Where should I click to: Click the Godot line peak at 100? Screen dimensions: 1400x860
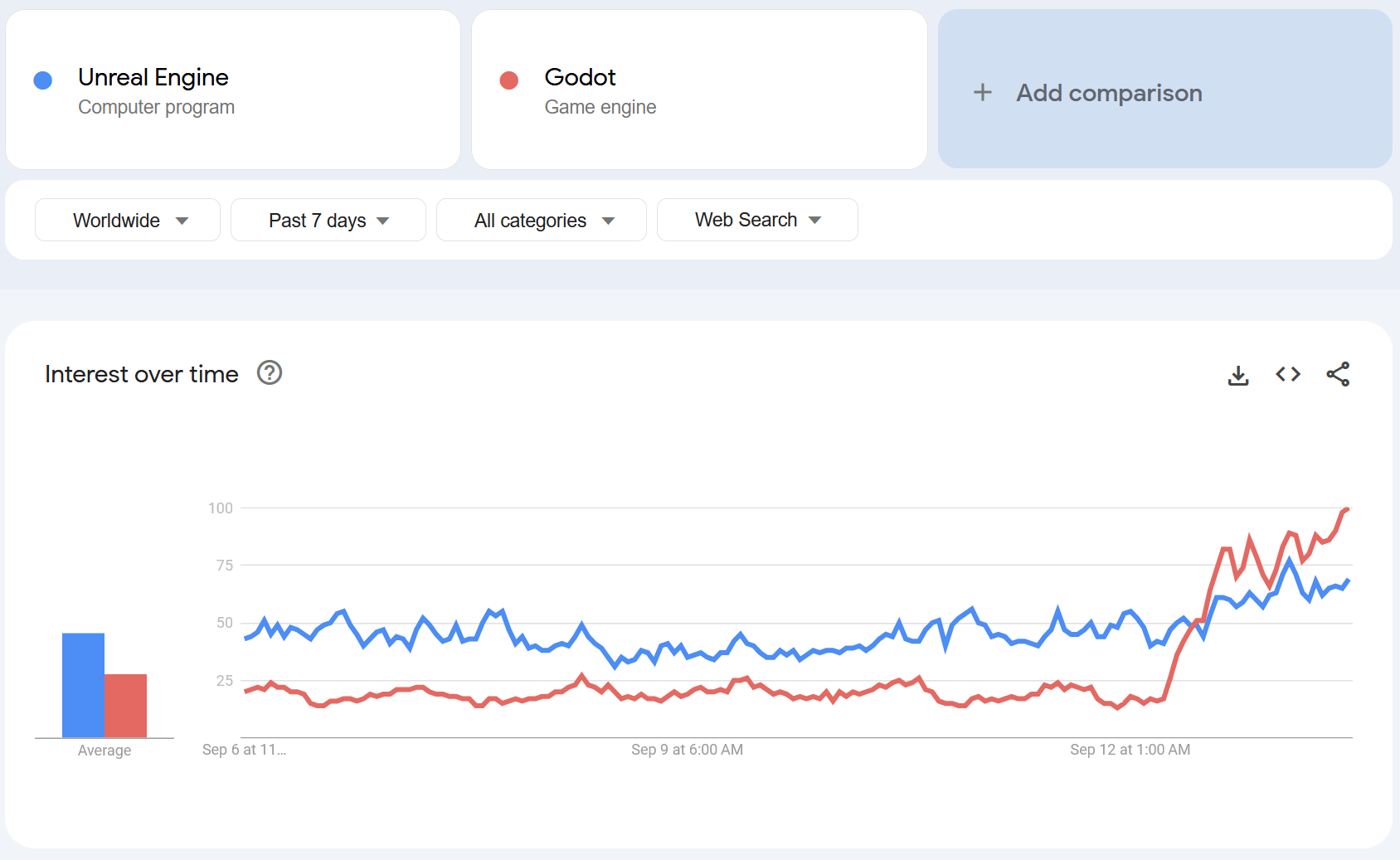tap(1347, 509)
